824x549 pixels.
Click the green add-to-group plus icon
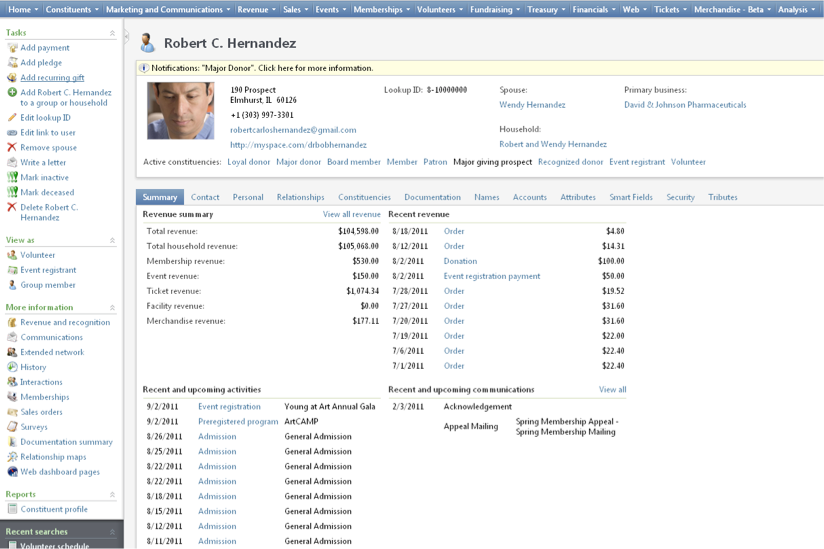pyautogui.click(x=12, y=92)
